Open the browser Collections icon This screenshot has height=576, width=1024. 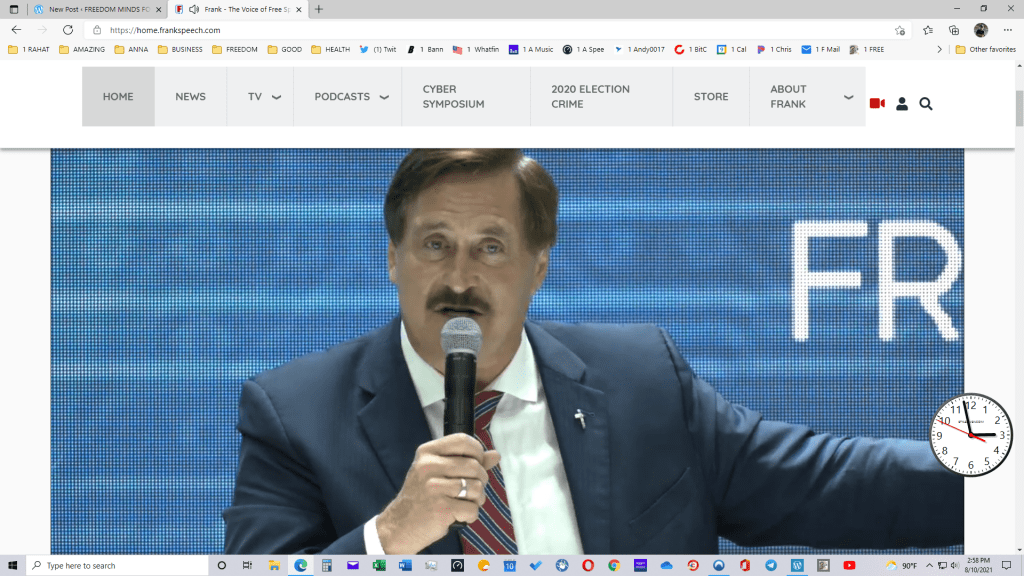pos(954,30)
